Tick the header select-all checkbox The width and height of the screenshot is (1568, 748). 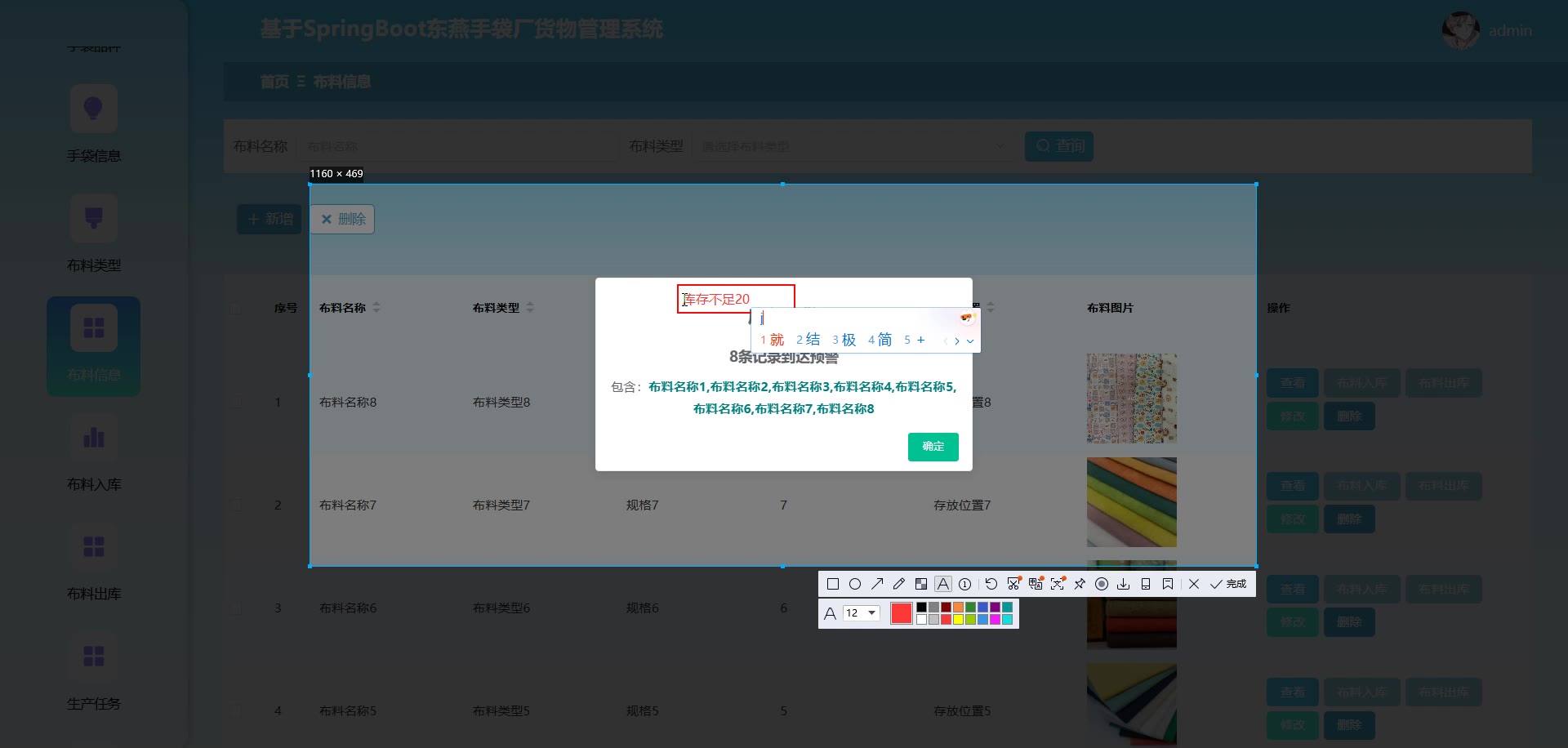click(x=236, y=309)
